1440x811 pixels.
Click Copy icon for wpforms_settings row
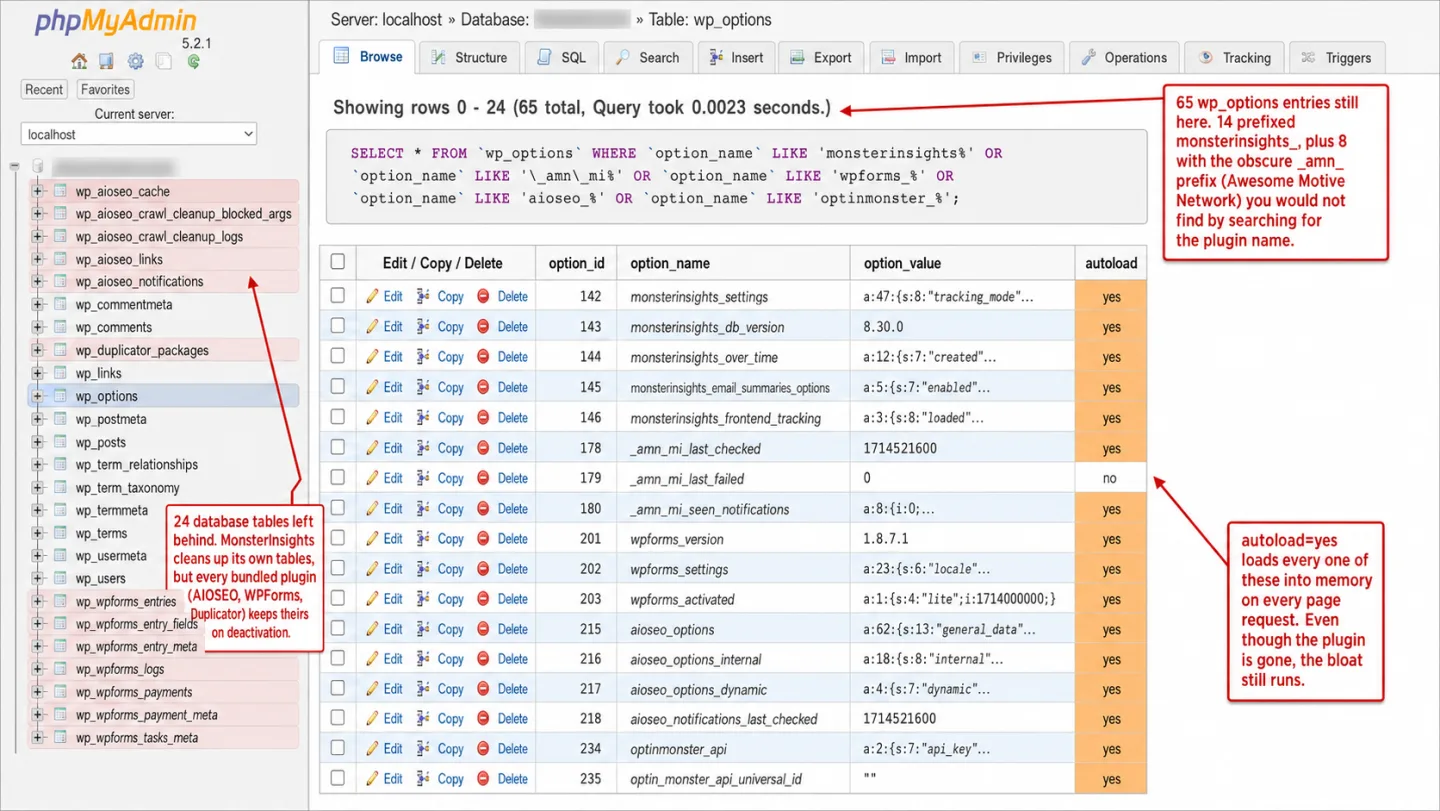tap(423, 568)
